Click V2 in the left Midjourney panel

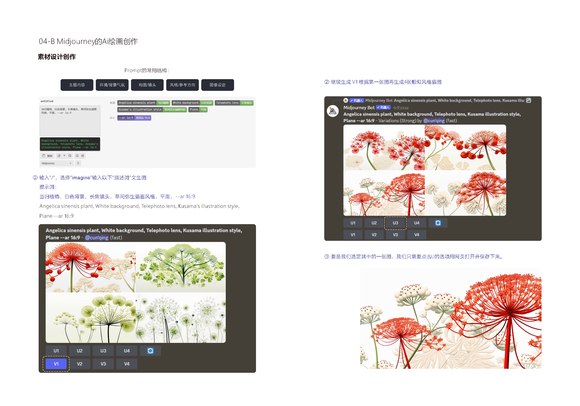point(80,364)
